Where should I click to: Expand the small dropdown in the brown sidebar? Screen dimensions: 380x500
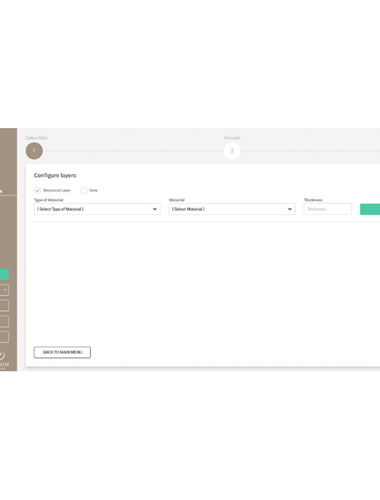tap(4, 290)
